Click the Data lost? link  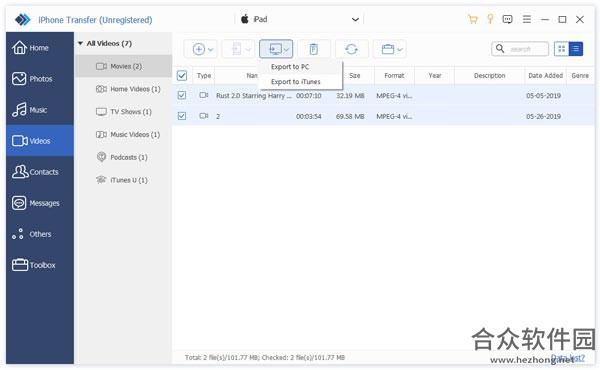point(568,357)
